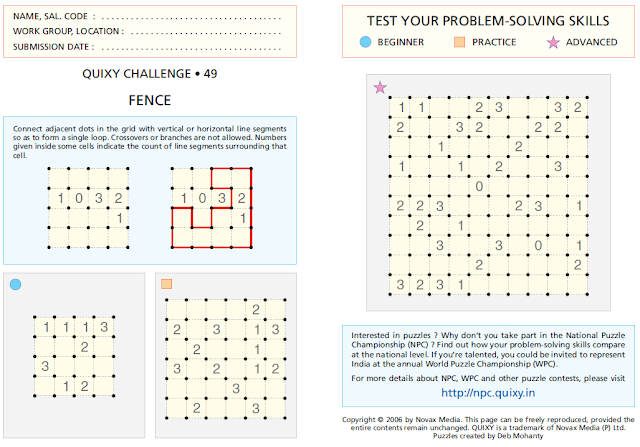
Task: Click the copyright notice text
Action: (488, 427)
